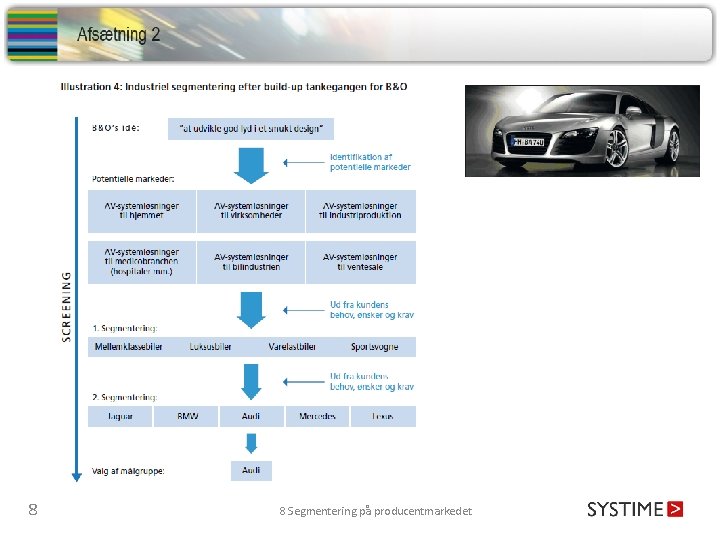Select the "AV-systemløsninger til ventesale" box
The image size is (720, 540).
(x=361, y=262)
